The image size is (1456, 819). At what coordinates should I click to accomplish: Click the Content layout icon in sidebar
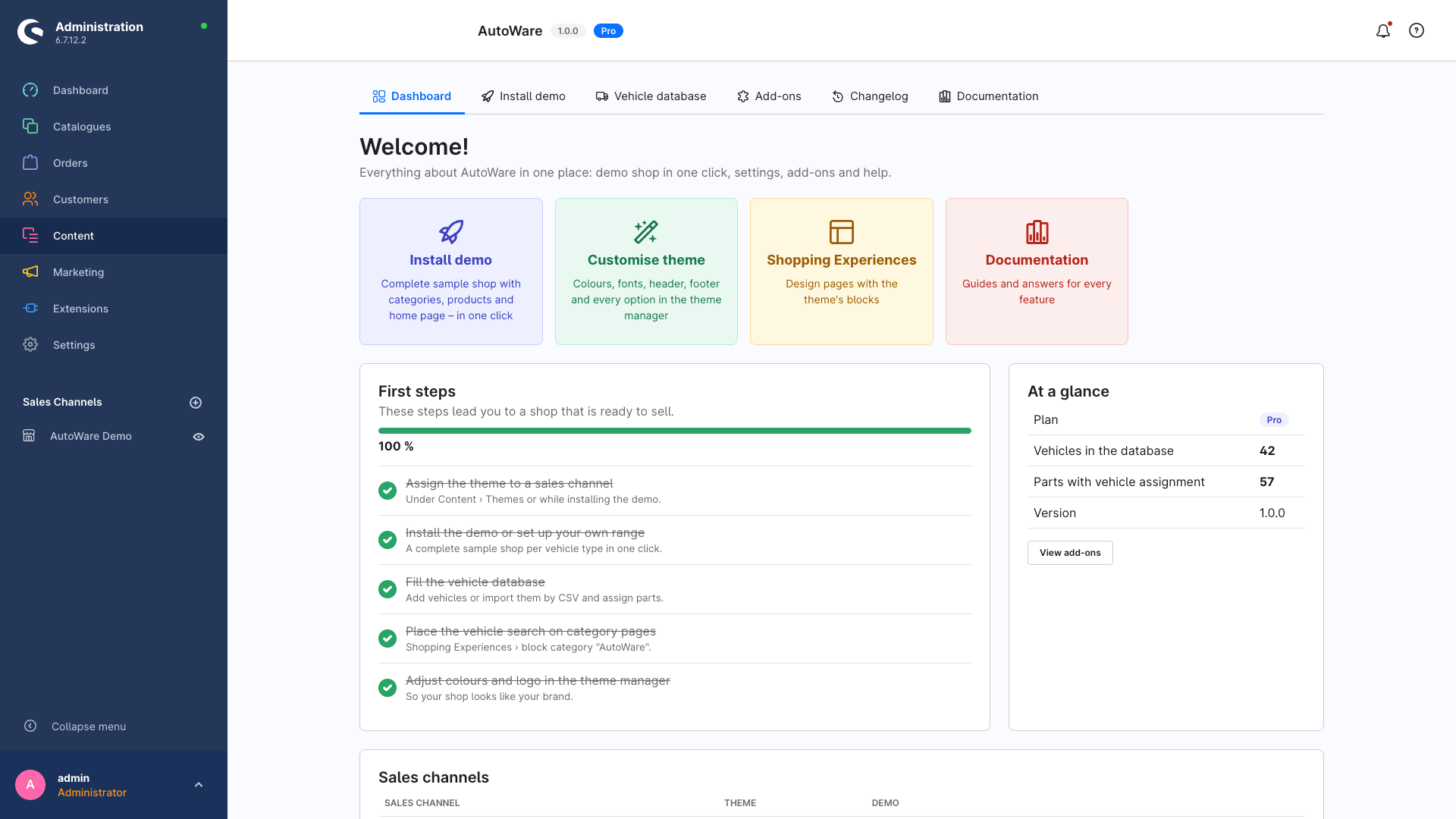[x=30, y=236]
